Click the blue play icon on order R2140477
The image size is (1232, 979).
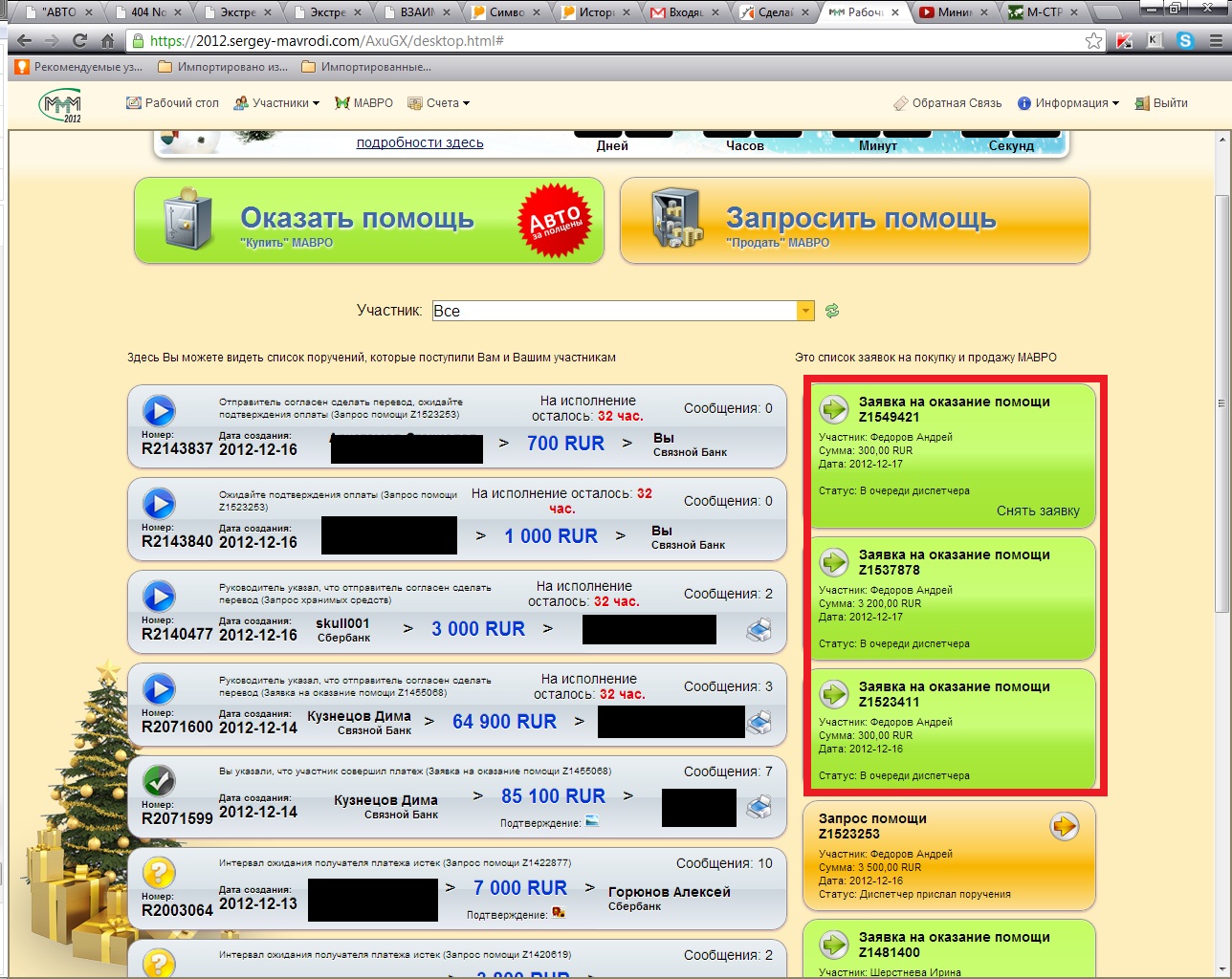[x=159, y=597]
